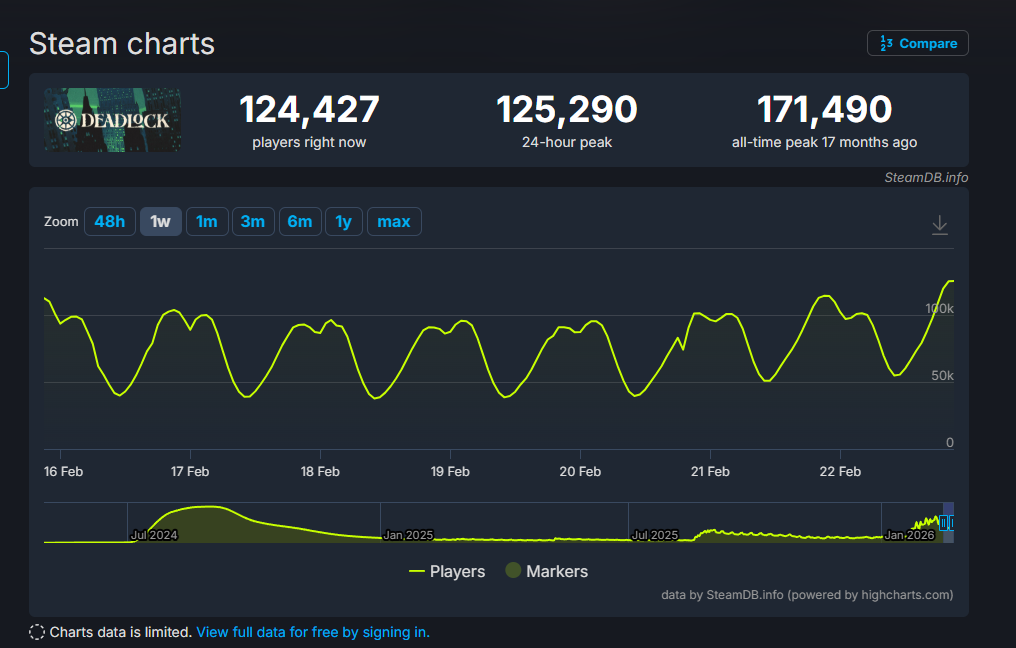This screenshot has height=648, width=1016.
Task: Select the 48h zoom range
Action: point(110,222)
